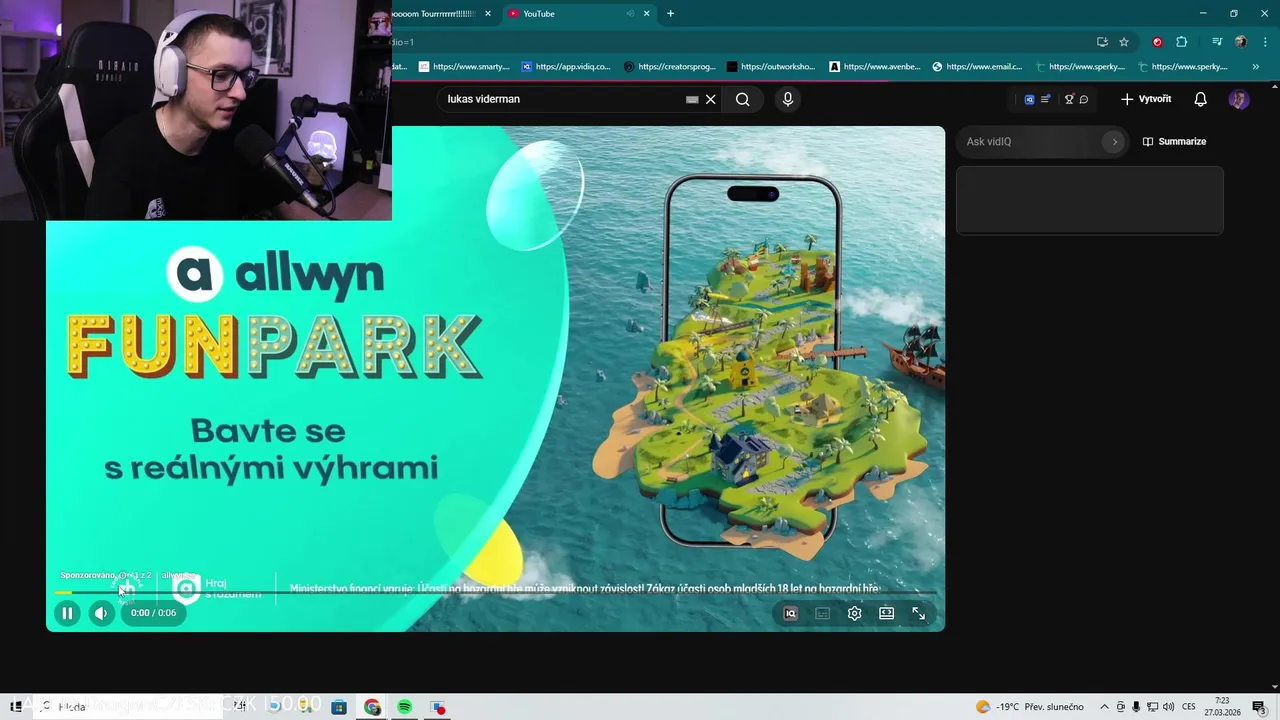Viewport: 1280px width, 720px height.
Task: Open the vidIQ trophy icon in header
Action: (1069, 99)
